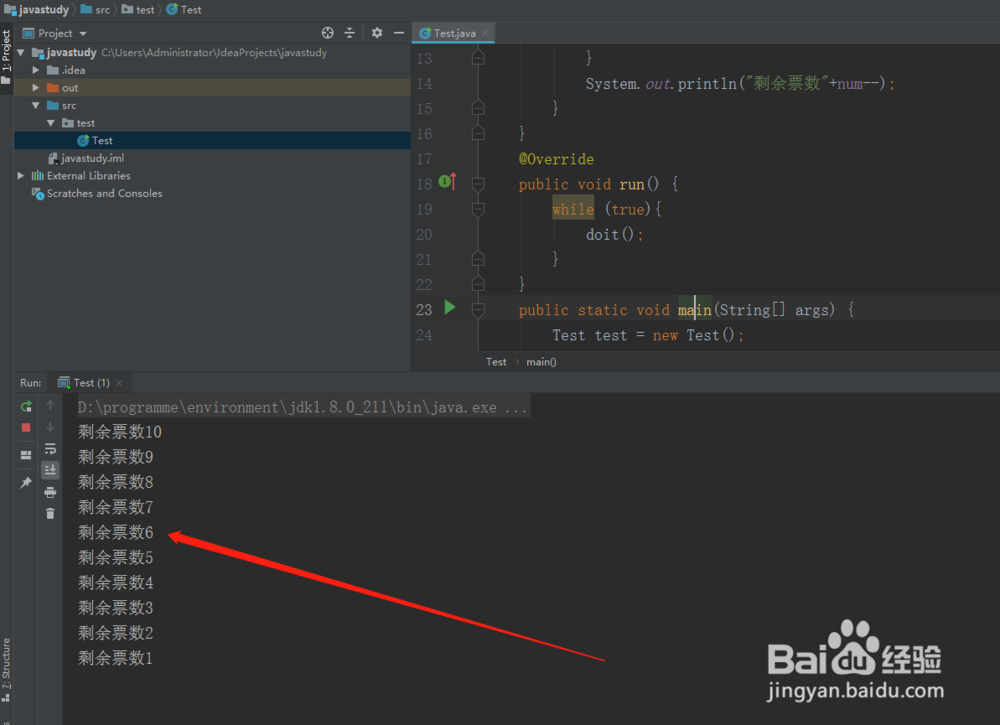
Task: Run main method via green gutter arrow
Action: (450, 307)
